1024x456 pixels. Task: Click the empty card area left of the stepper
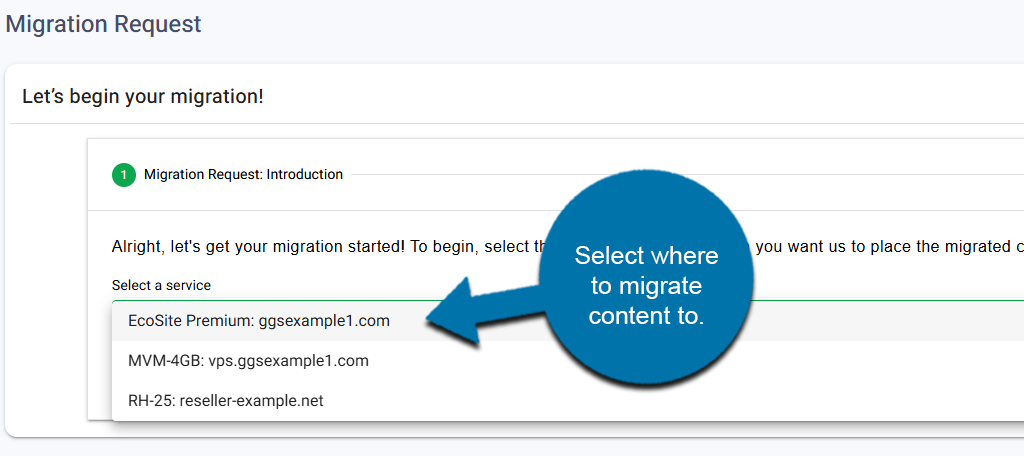(x=48, y=280)
